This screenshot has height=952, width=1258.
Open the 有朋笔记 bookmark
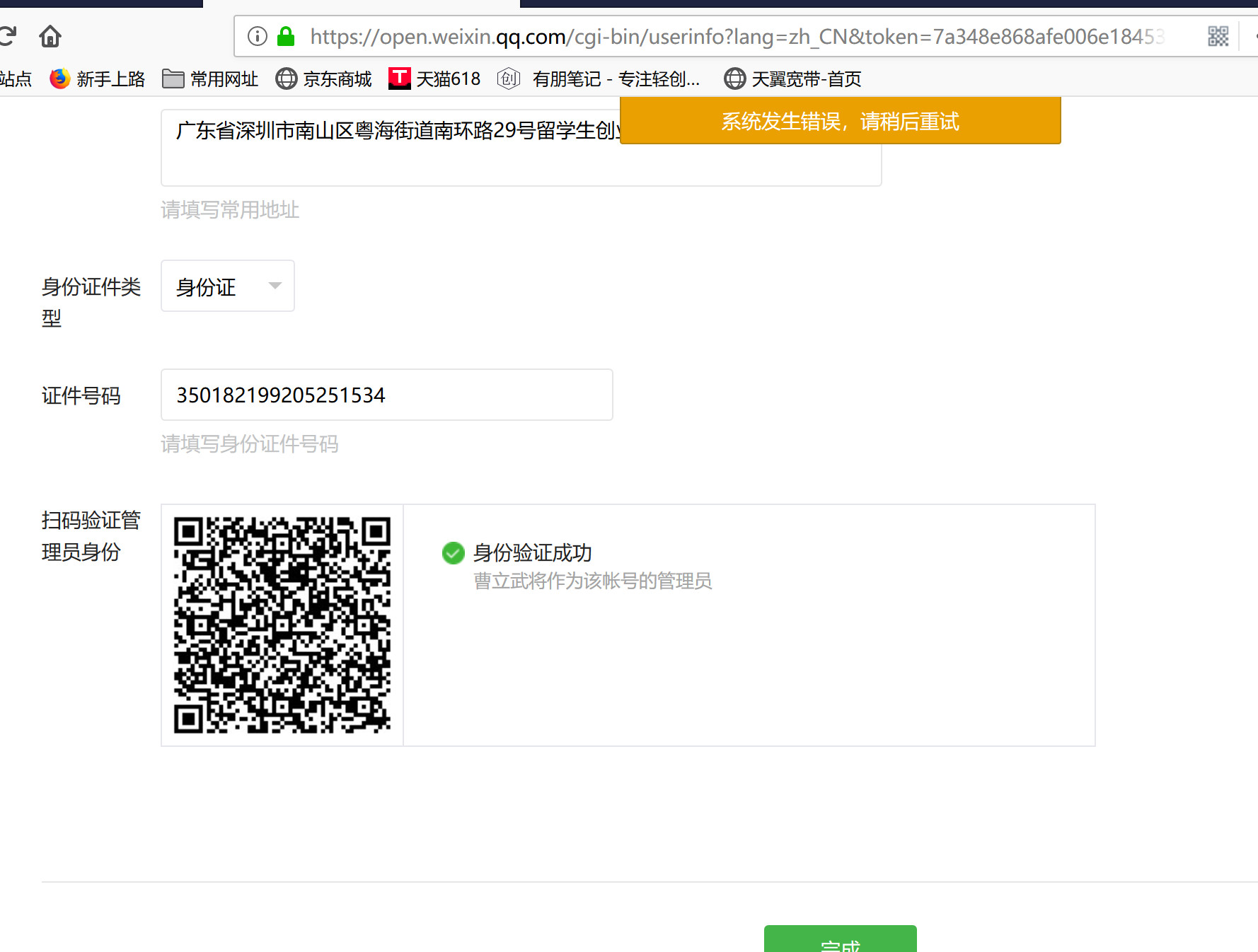599,79
